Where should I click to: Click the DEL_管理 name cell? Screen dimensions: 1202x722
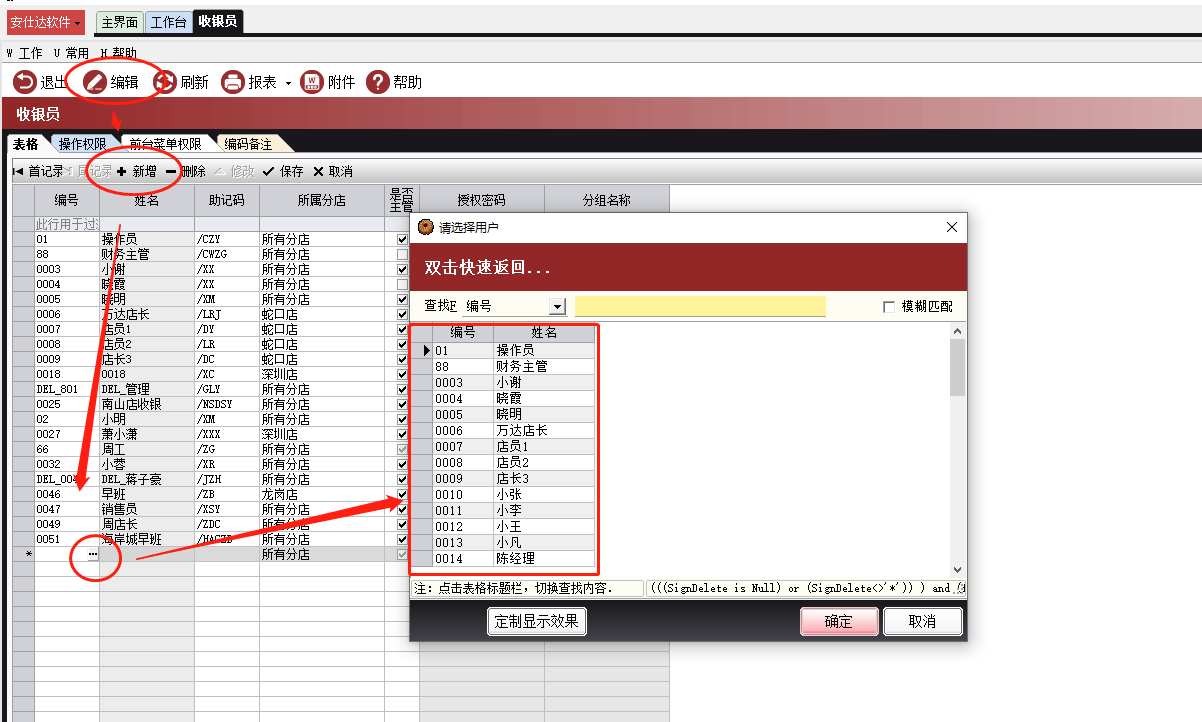[x=147, y=390]
